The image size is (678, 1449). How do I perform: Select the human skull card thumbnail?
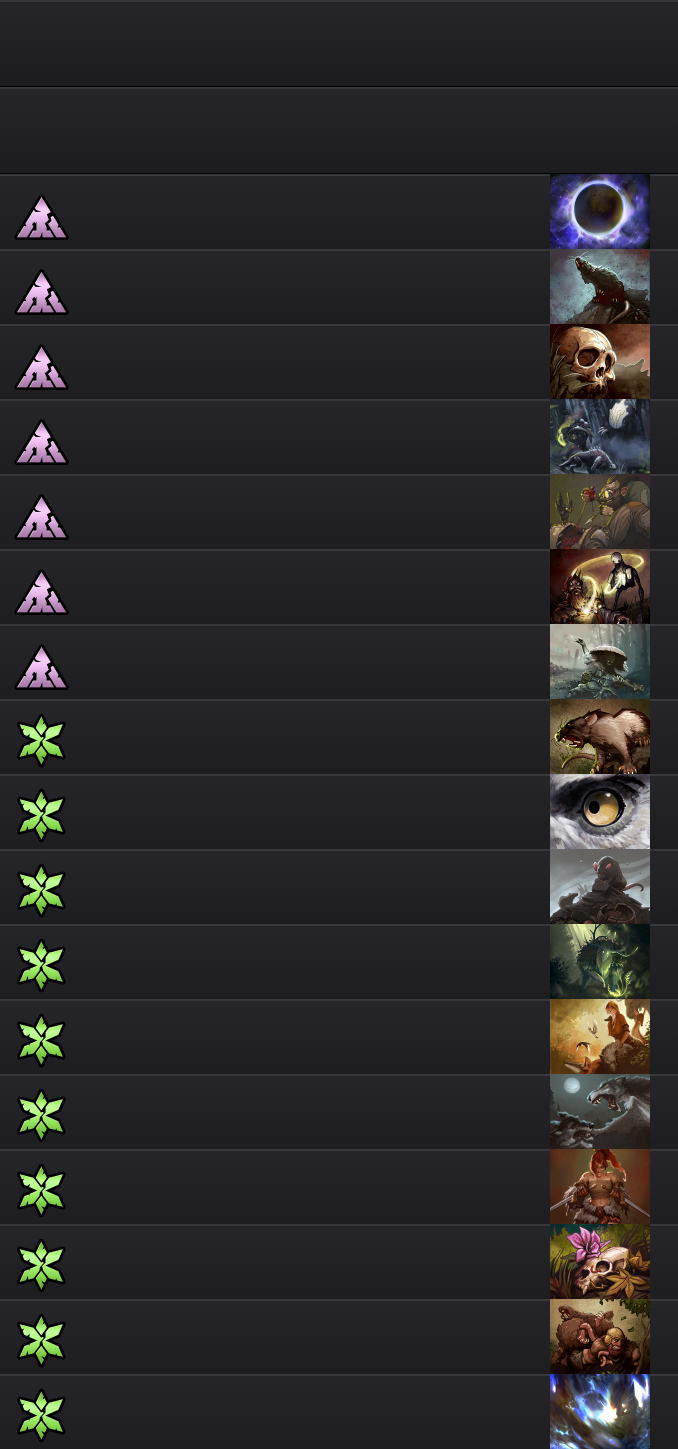600,362
